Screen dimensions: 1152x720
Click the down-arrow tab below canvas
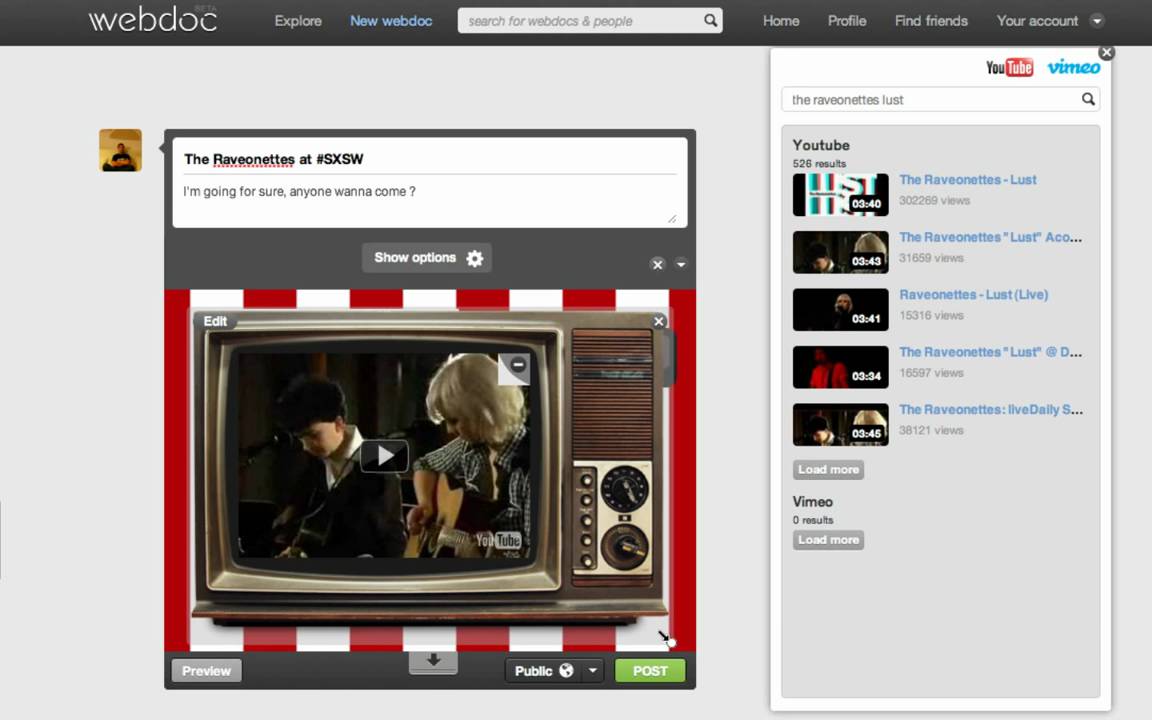pos(433,661)
